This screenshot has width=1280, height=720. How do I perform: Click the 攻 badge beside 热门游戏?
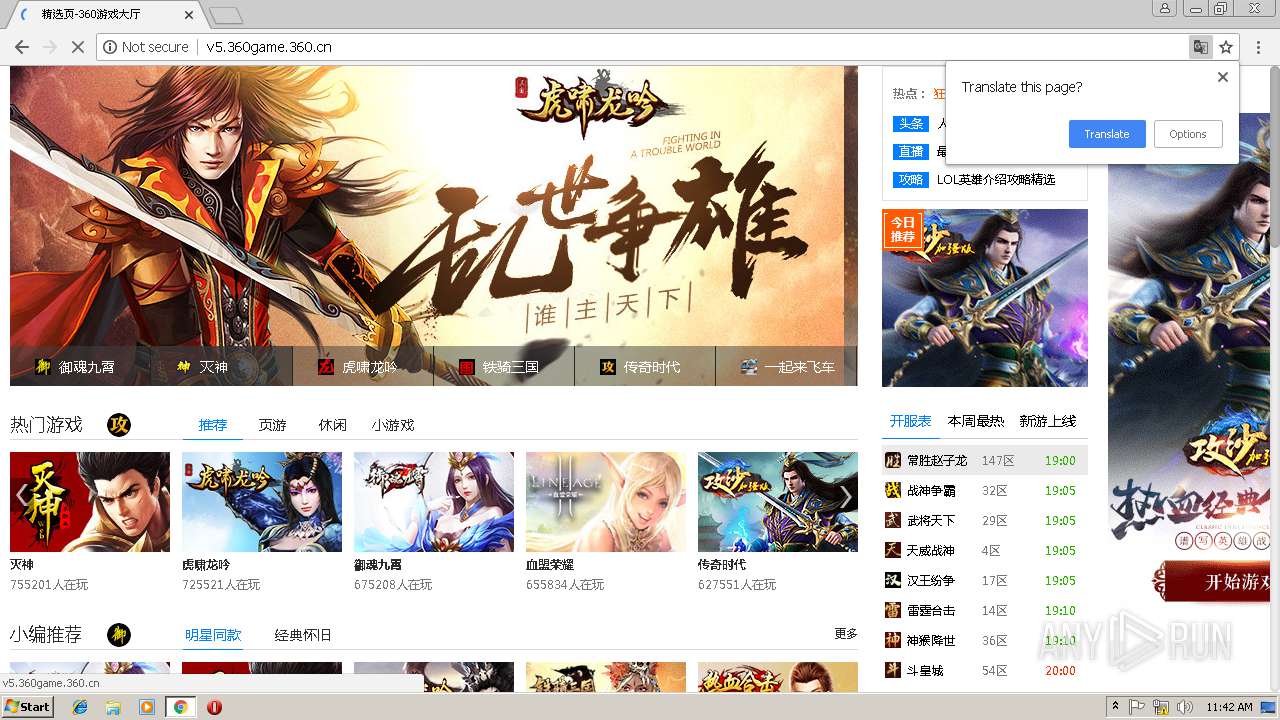click(x=119, y=425)
